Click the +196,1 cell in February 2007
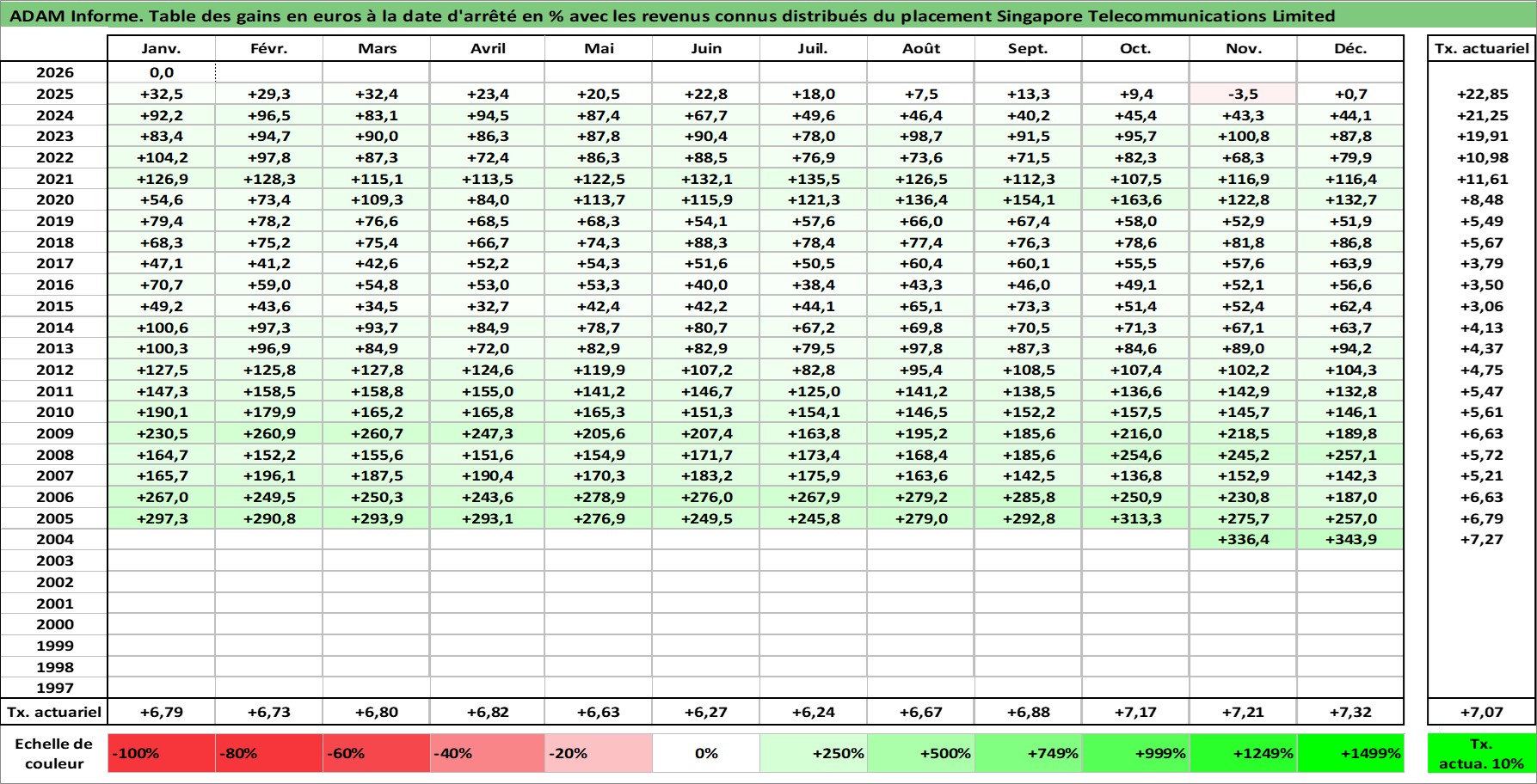Image resolution: width=1537 pixels, height=784 pixels. [x=269, y=476]
